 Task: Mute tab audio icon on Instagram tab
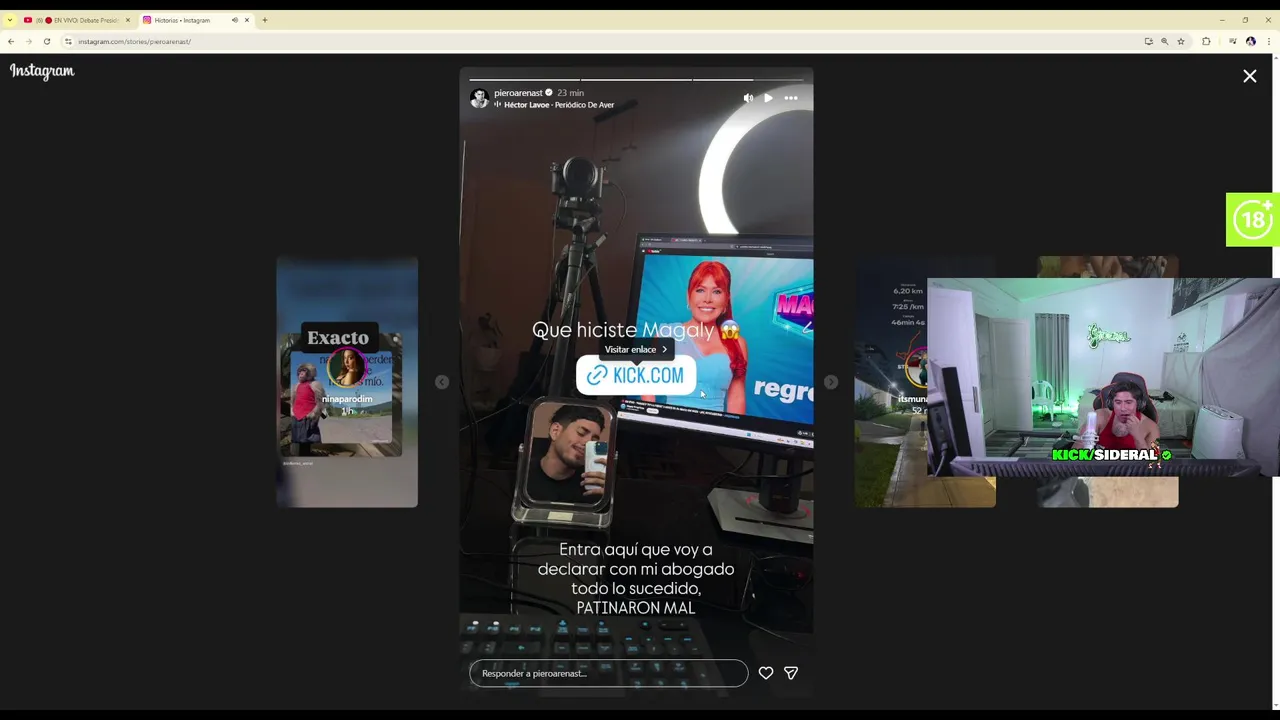point(235,20)
